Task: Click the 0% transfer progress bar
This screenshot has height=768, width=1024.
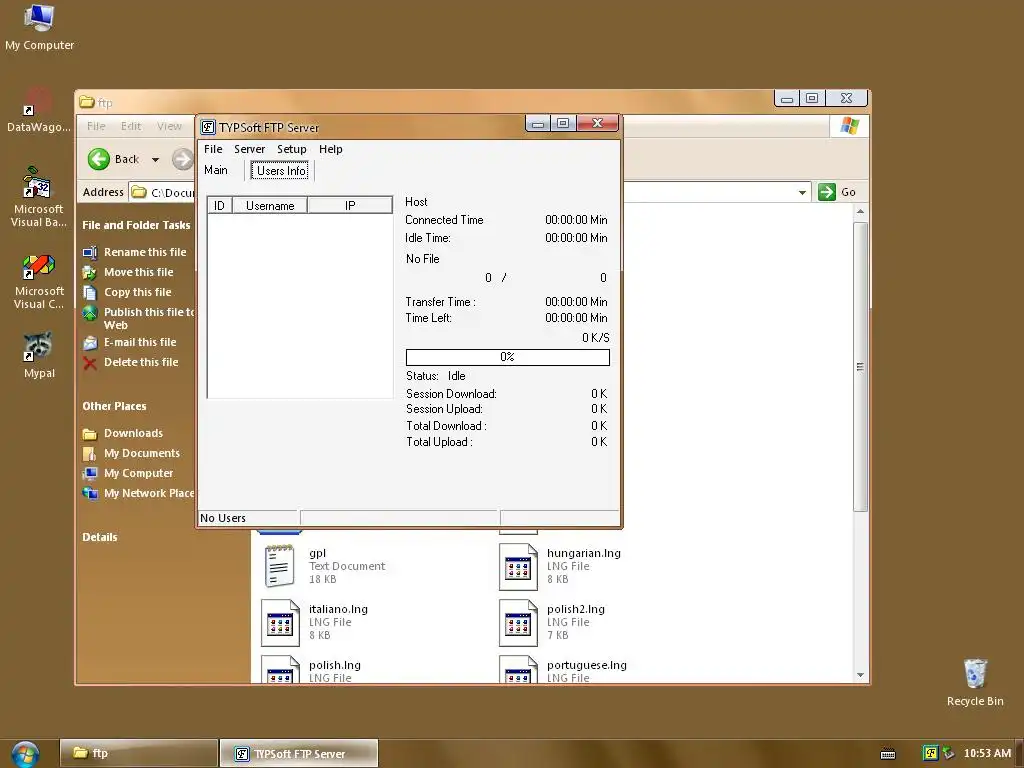Action: point(507,357)
